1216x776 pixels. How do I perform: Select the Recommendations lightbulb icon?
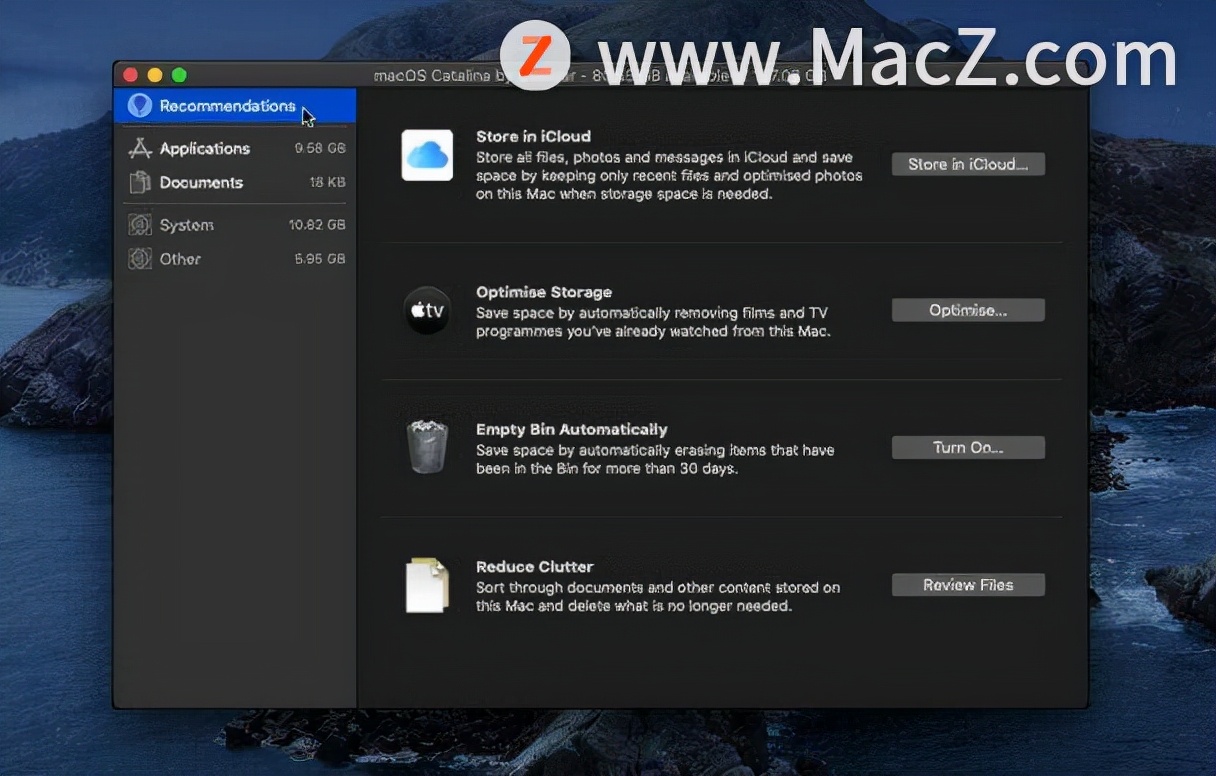pyautogui.click(x=139, y=105)
